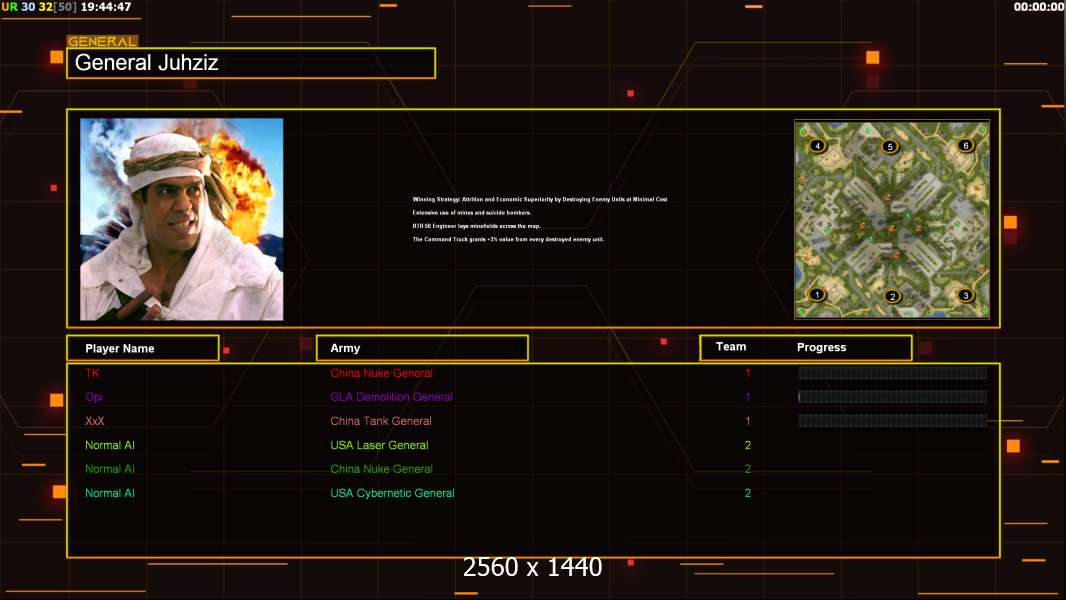Select player TK in the list
This screenshot has width=1066, height=600.
pos(93,373)
